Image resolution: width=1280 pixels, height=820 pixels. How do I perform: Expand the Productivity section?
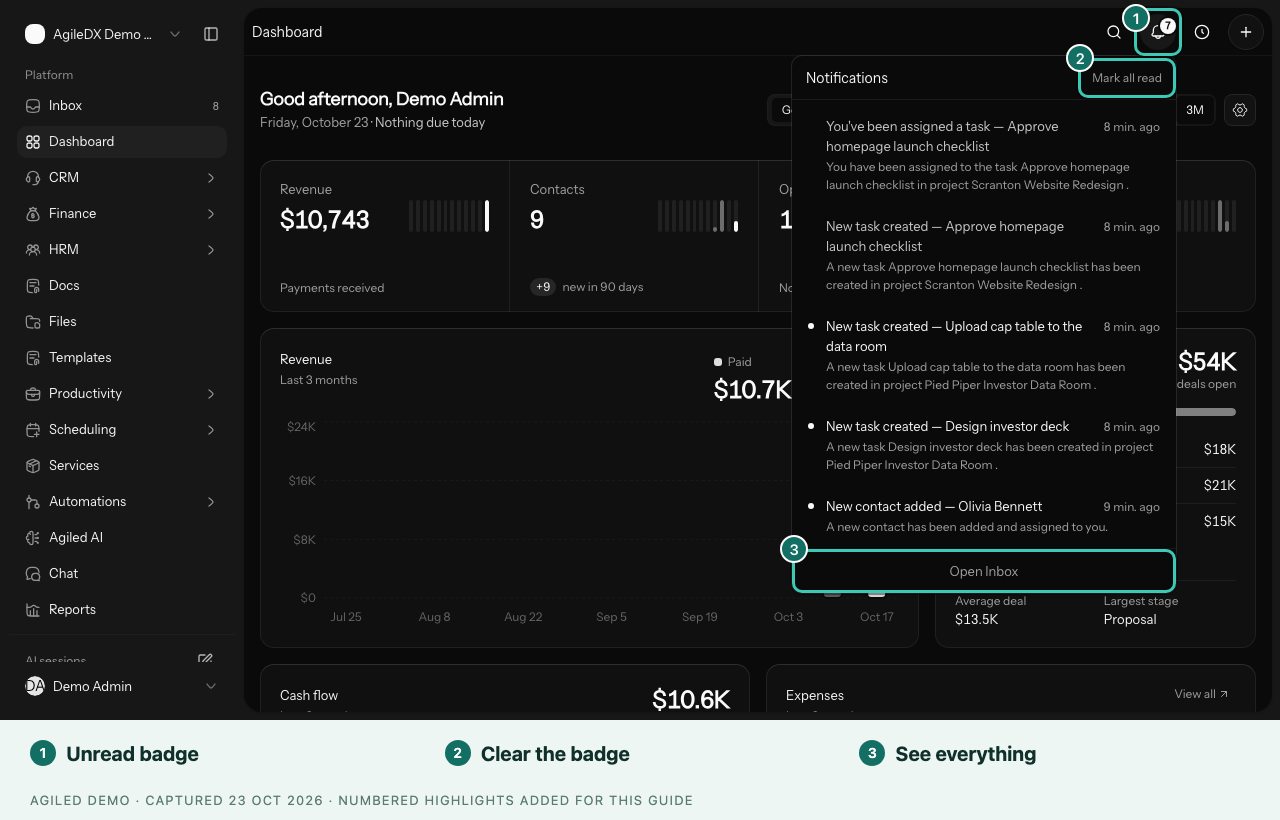point(122,394)
